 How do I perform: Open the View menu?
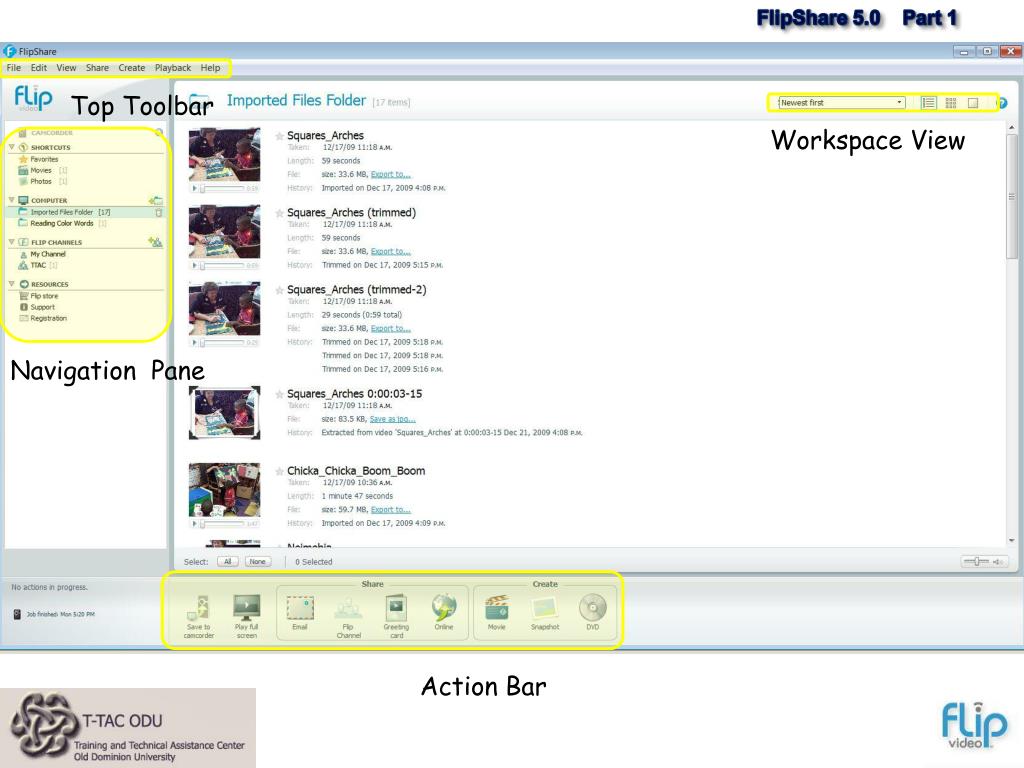pos(66,68)
